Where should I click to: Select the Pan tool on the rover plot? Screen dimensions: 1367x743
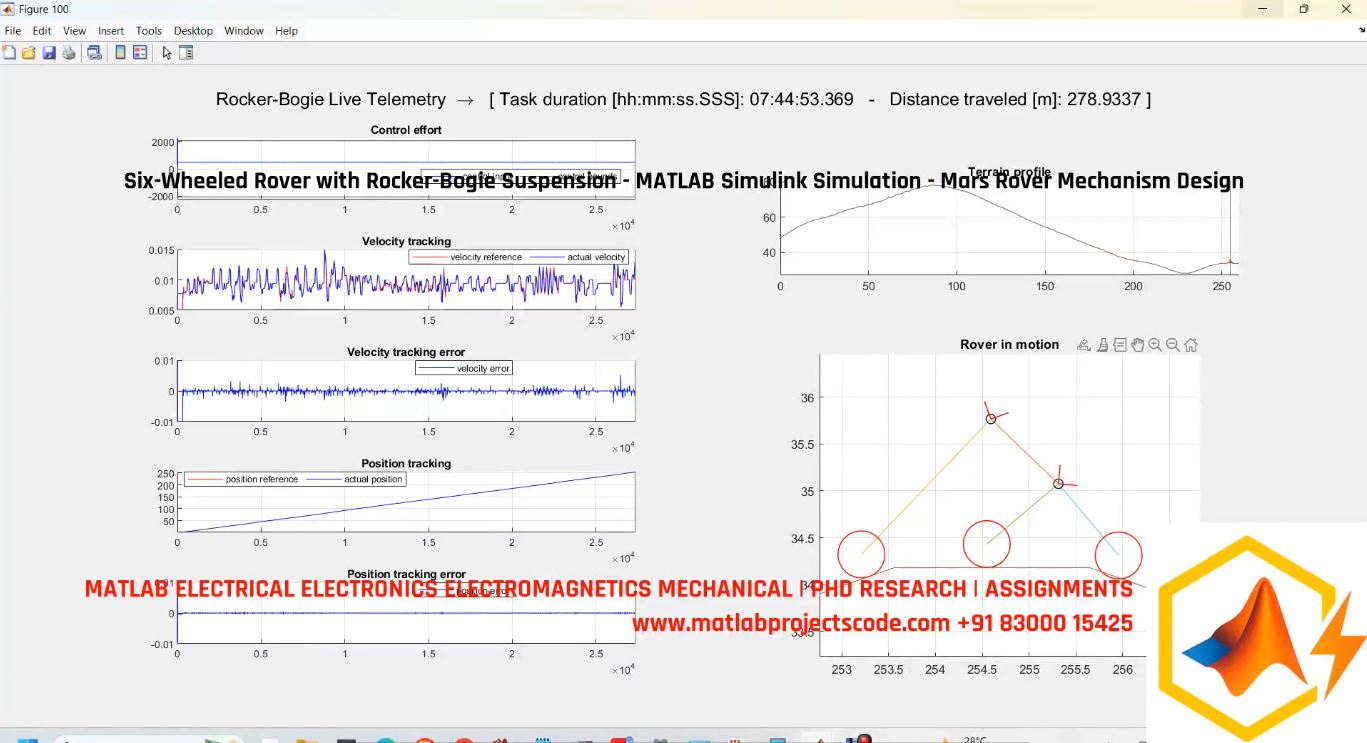click(1137, 345)
